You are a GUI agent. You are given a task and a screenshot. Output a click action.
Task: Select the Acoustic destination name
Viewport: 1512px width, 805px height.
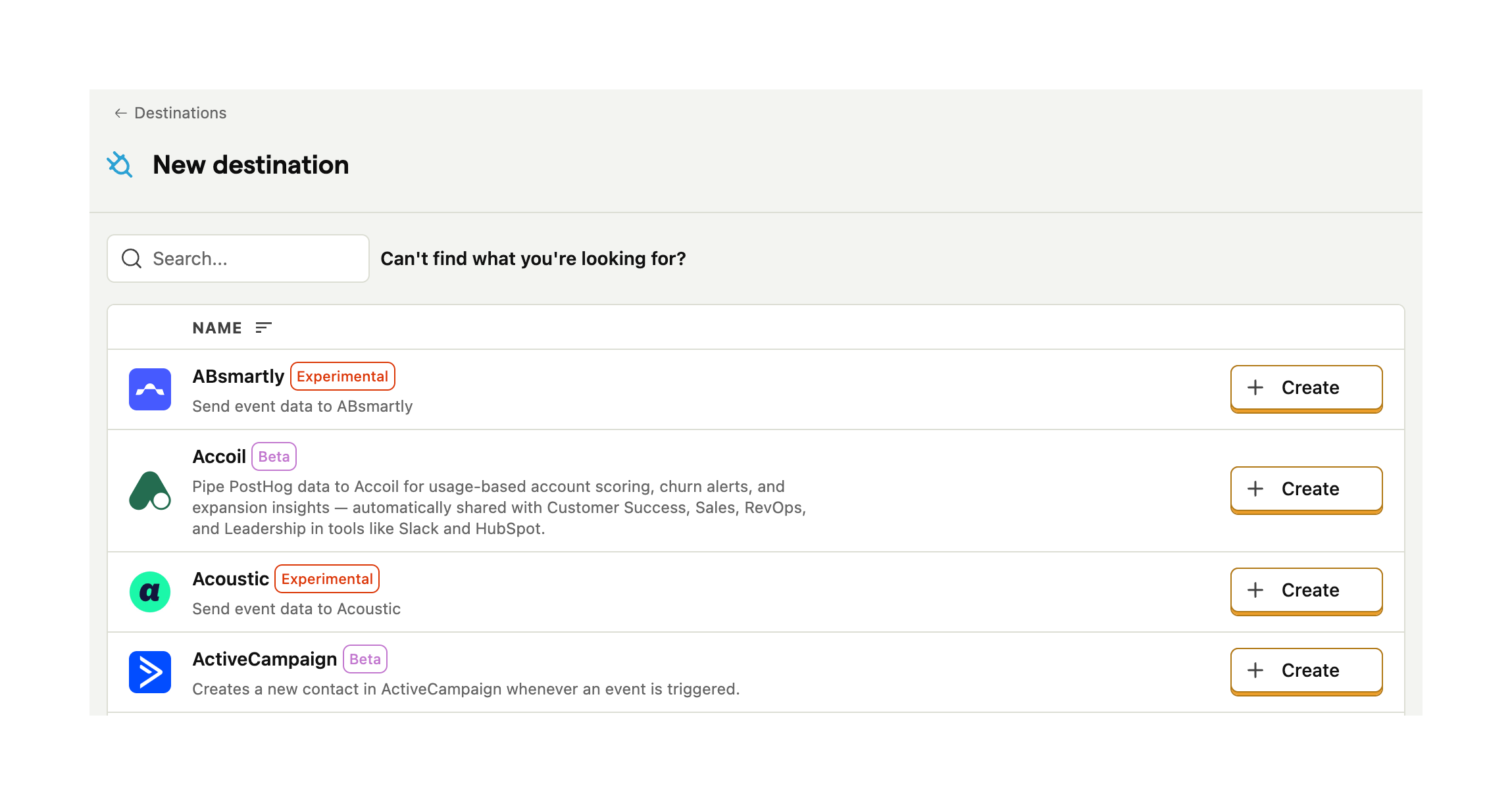pos(230,579)
